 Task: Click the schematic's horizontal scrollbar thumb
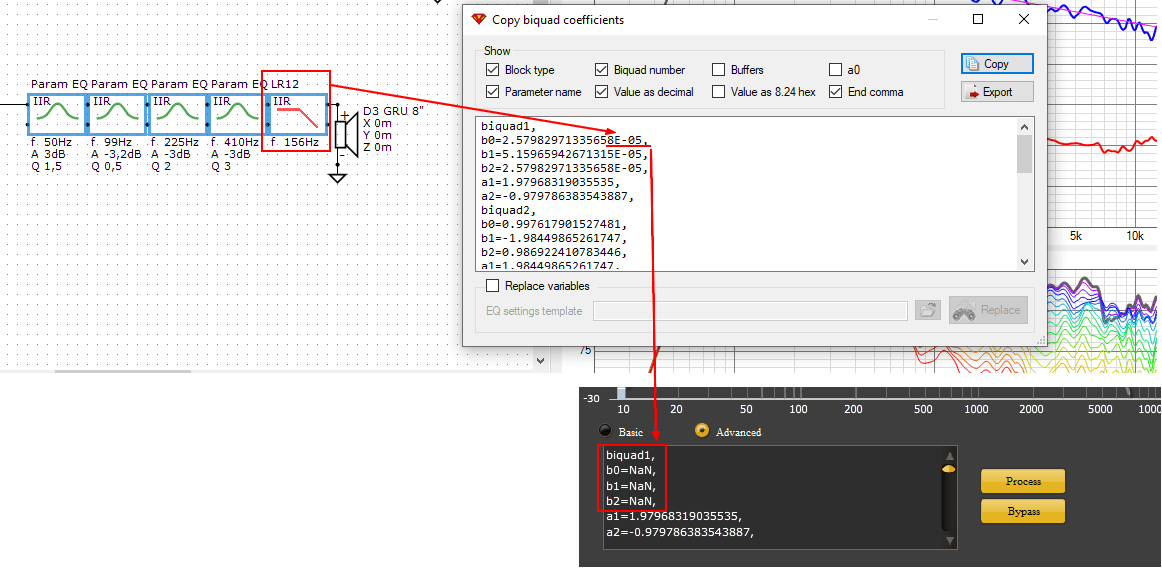(x=122, y=371)
